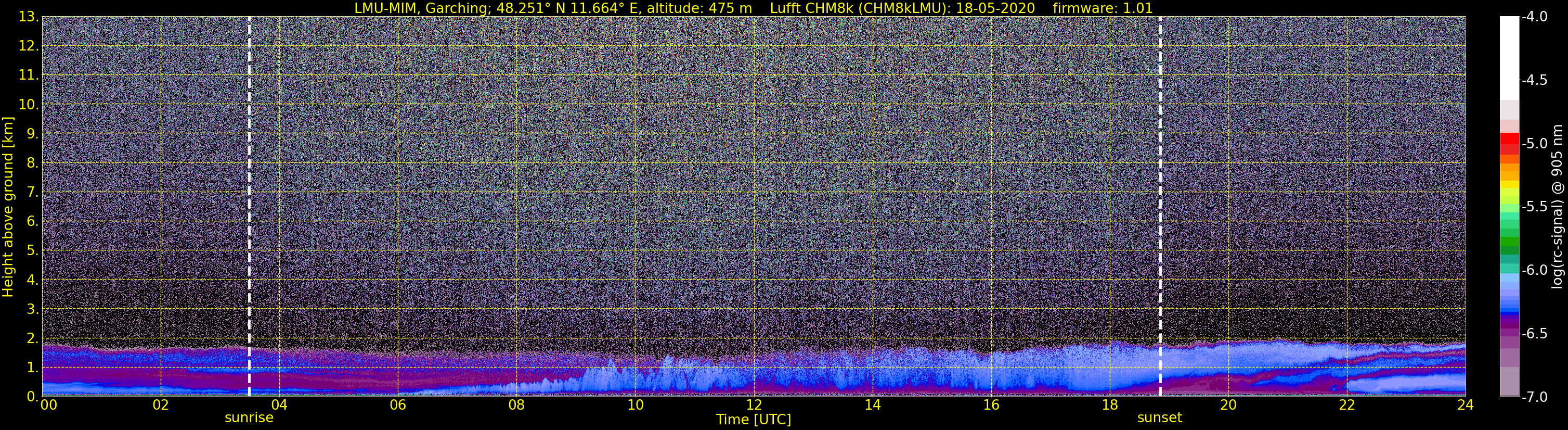The height and width of the screenshot is (430, 1568).
Task: Click the 'Time [UTC]' axis label
Action: pos(754,420)
